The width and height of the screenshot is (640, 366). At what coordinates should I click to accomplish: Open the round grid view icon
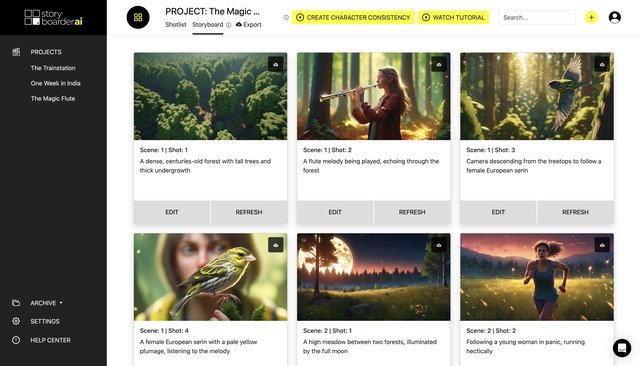tap(138, 18)
